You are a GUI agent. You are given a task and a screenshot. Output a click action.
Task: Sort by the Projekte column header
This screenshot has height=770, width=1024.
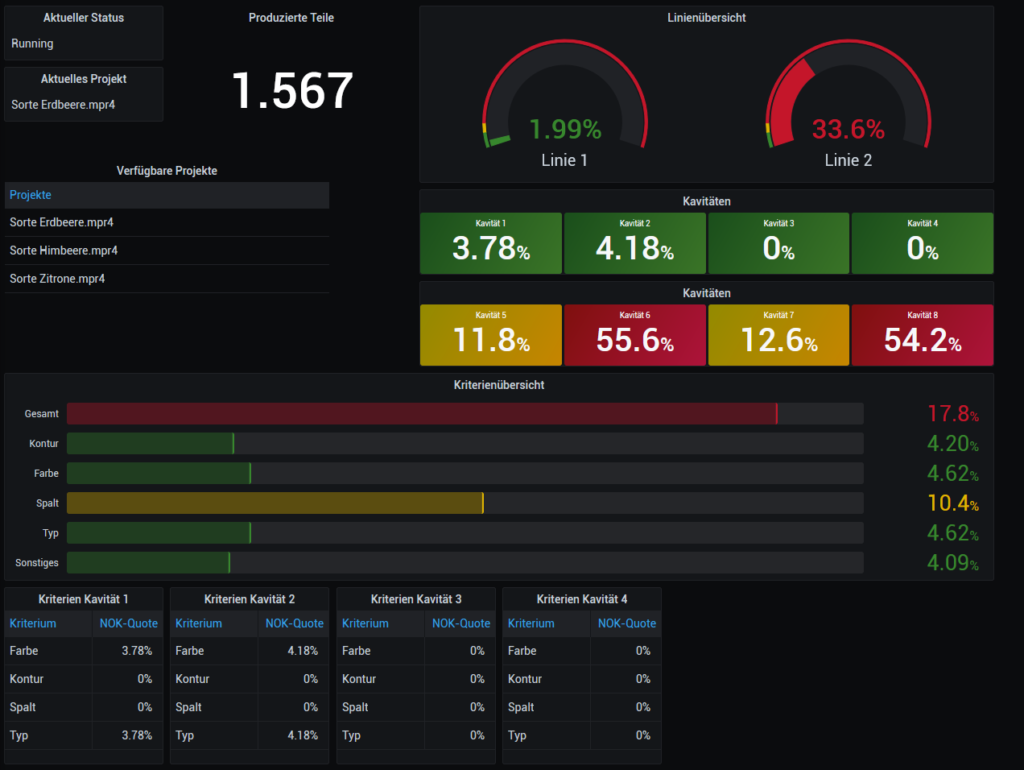(31, 195)
